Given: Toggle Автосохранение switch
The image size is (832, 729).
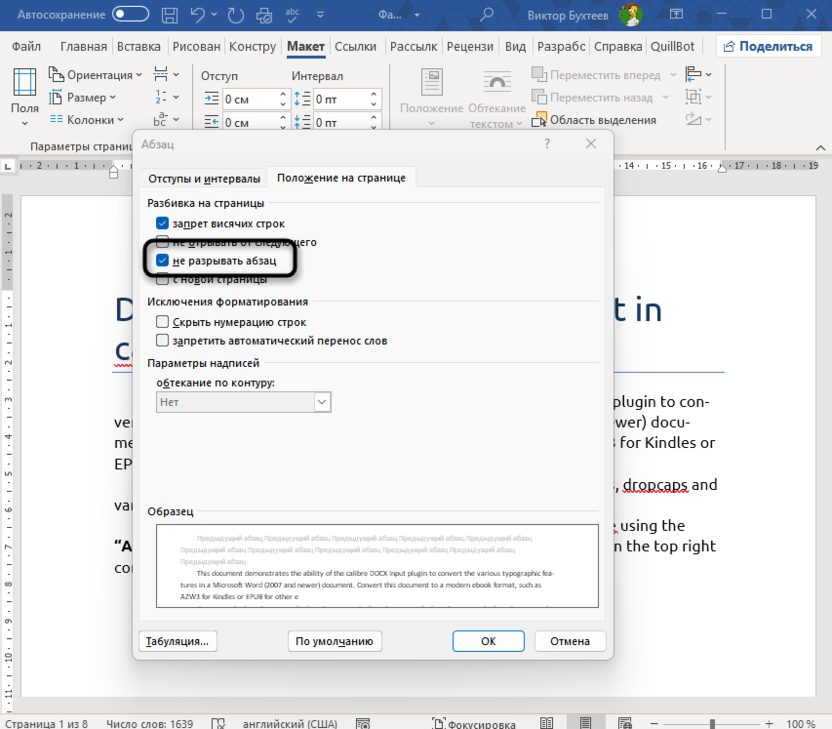Looking at the screenshot, I should click(x=132, y=15).
